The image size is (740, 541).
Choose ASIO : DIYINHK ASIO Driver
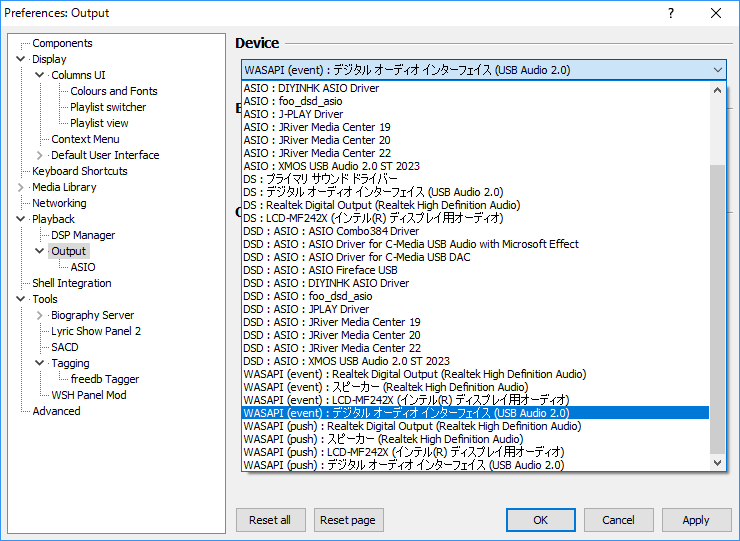(x=475, y=88)
